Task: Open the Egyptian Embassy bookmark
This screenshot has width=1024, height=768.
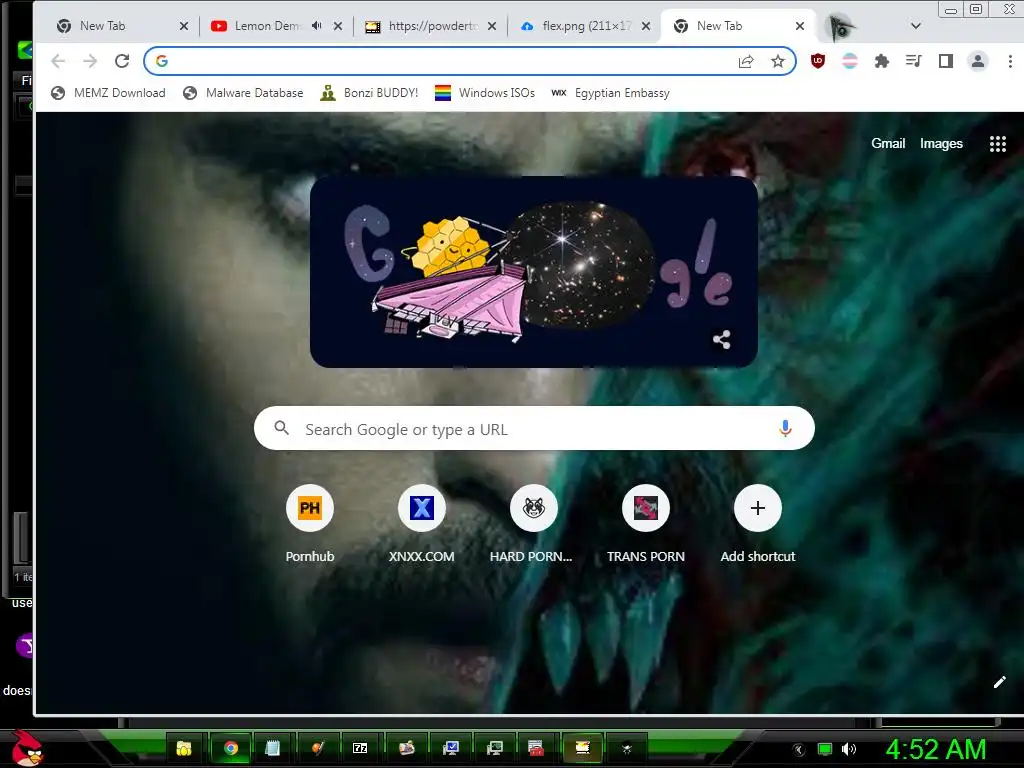Action: (610, 93)
